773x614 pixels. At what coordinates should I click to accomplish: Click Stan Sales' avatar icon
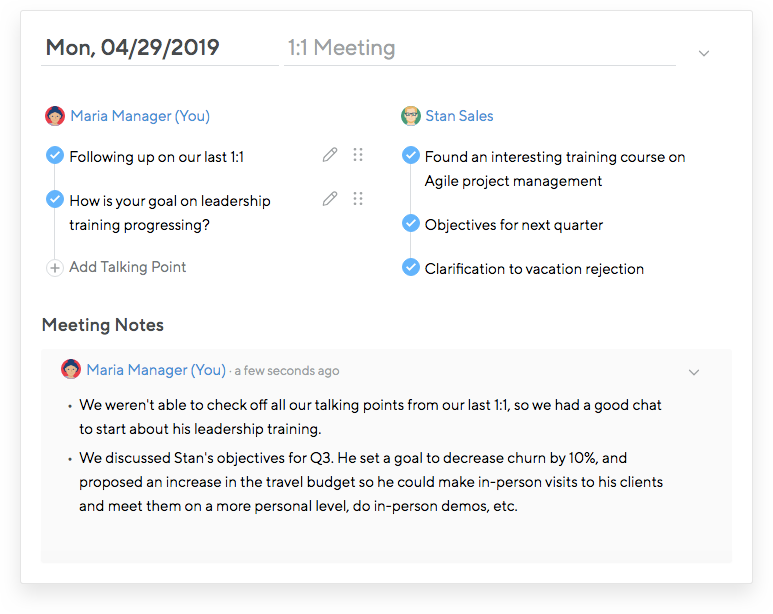[411, 116]
